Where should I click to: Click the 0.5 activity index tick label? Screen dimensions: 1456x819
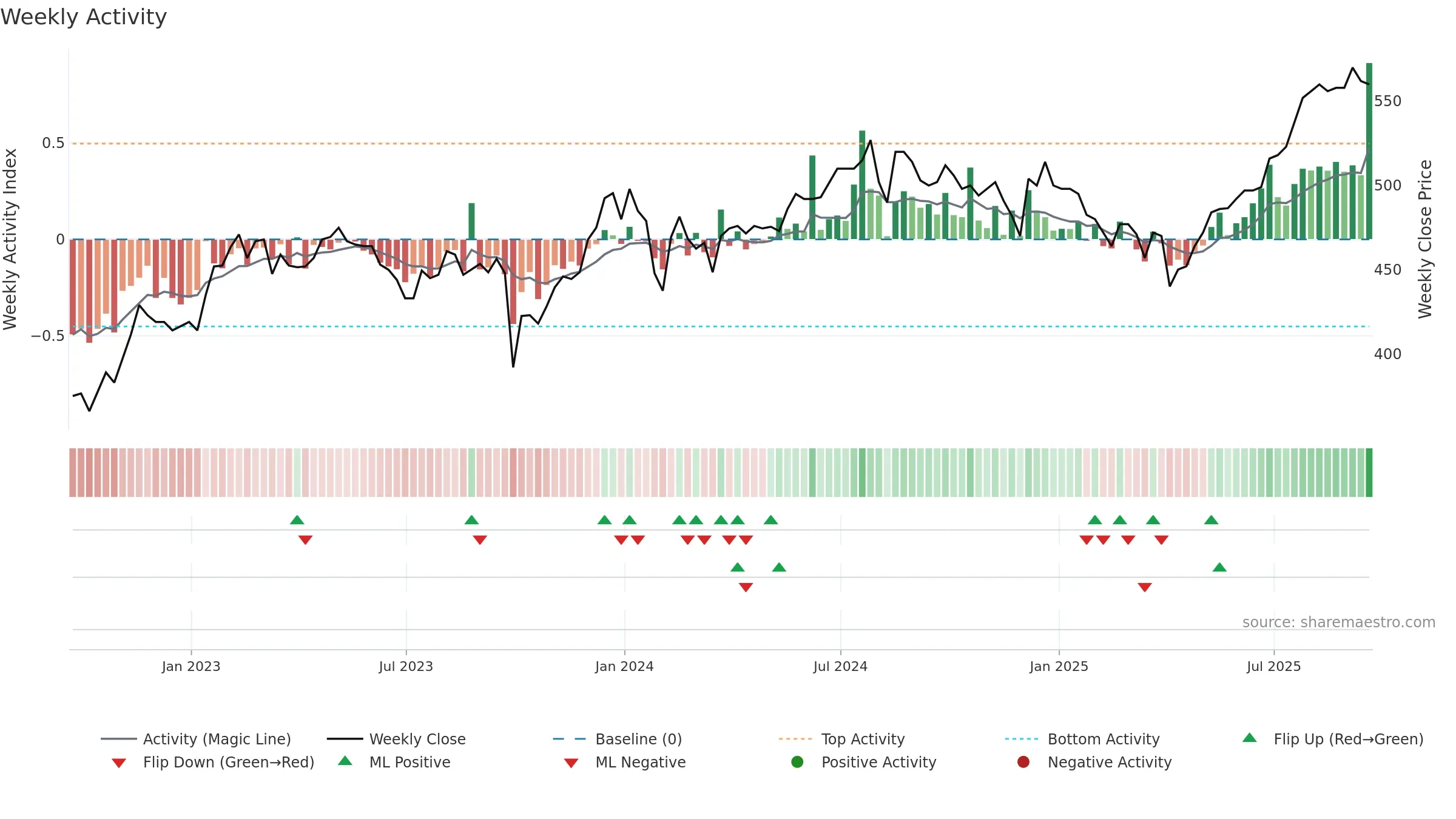click(53, 143)
